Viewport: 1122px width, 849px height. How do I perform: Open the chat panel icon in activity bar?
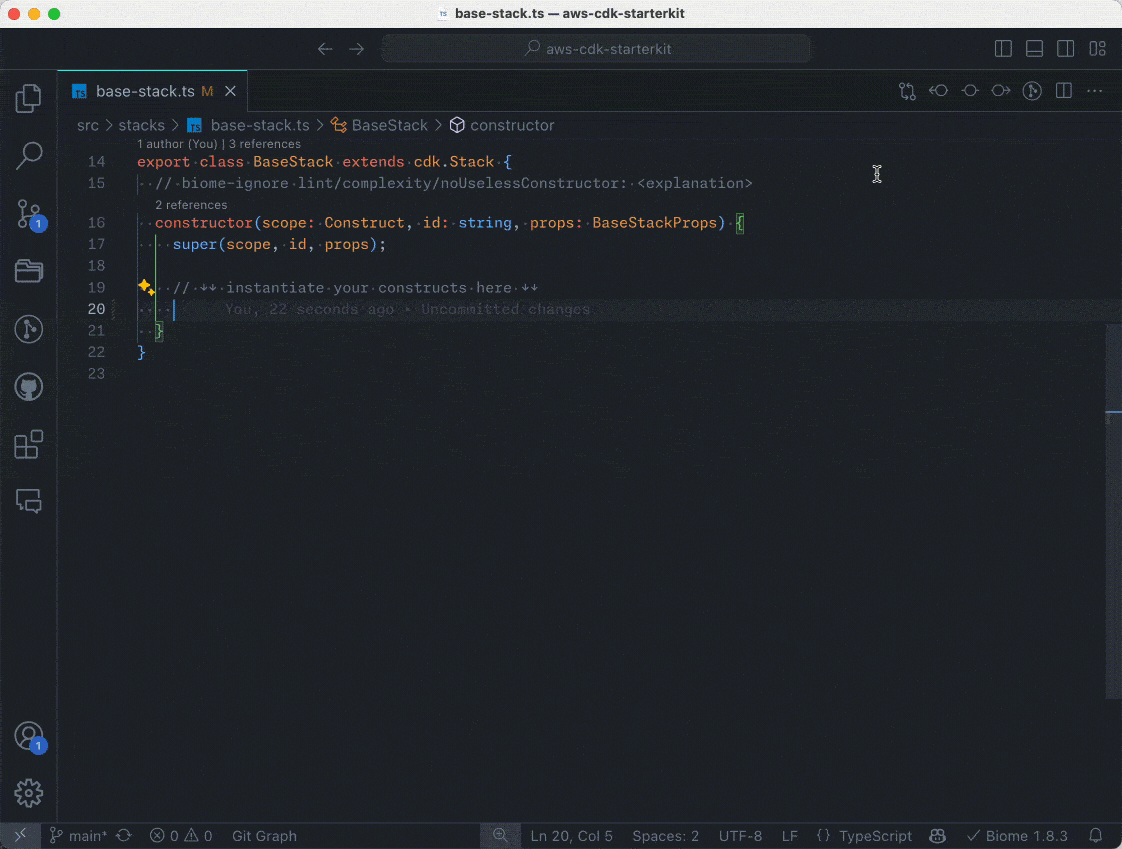coord(29,501)
